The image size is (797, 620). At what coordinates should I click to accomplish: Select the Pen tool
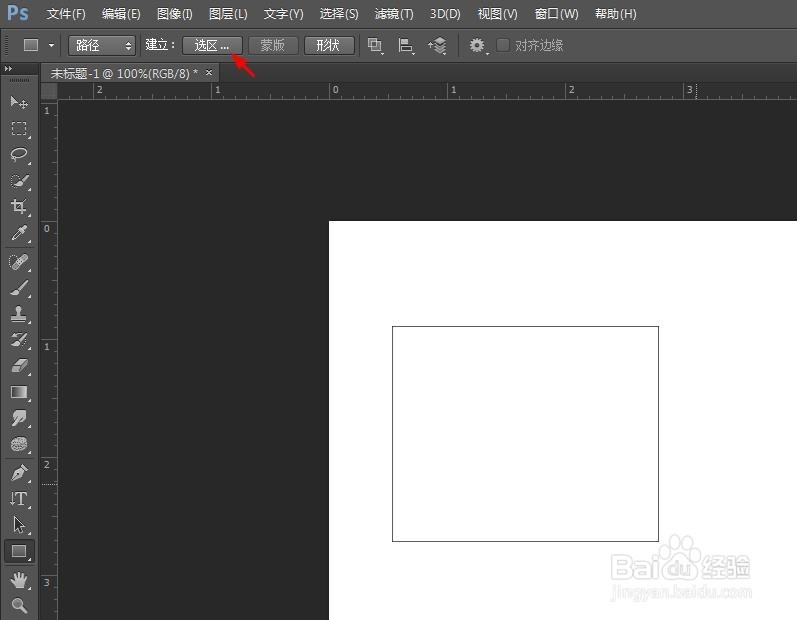coord(19,473)
